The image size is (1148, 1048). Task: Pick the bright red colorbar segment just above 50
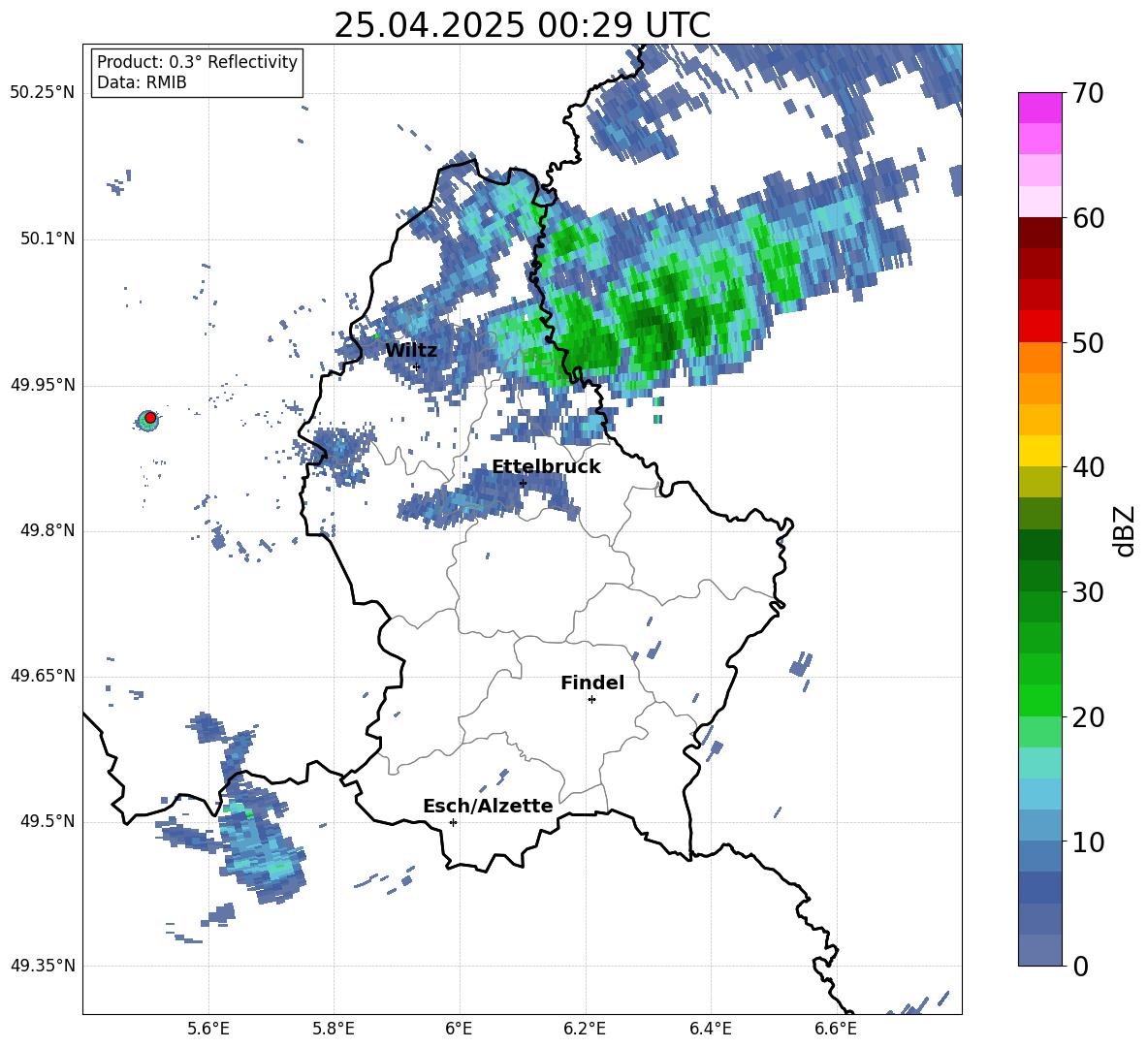pos(1039,327)
